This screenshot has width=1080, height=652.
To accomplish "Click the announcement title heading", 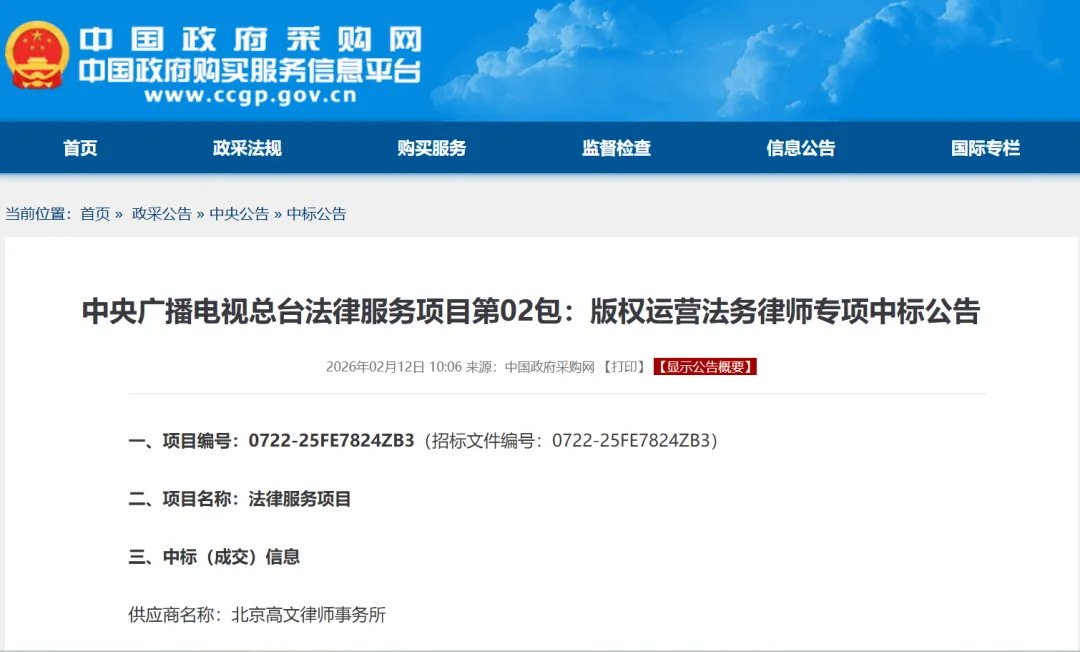I will [x=531, y=312].
